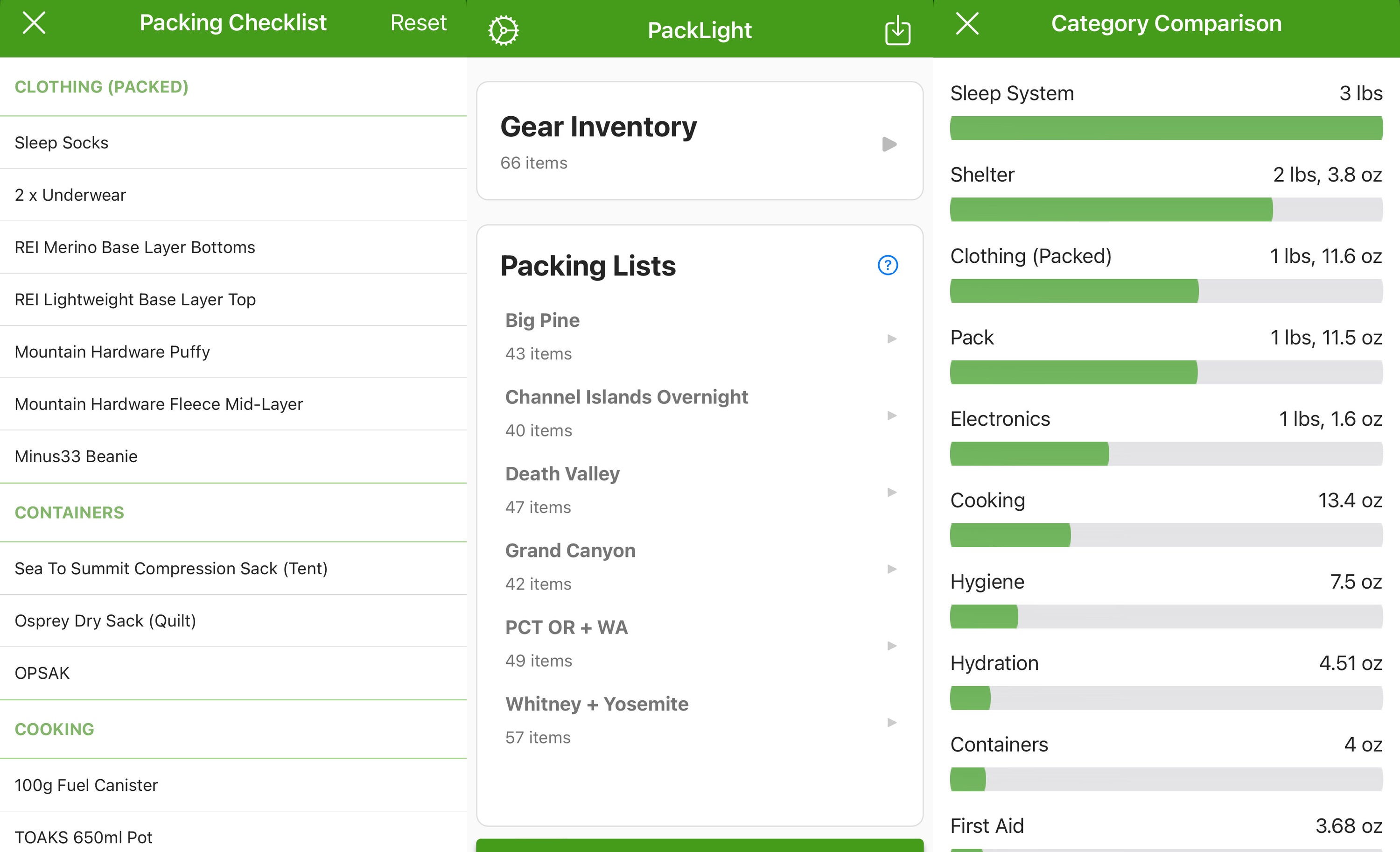Open PCT OR + WA via its arrow icon

(891, 645)
